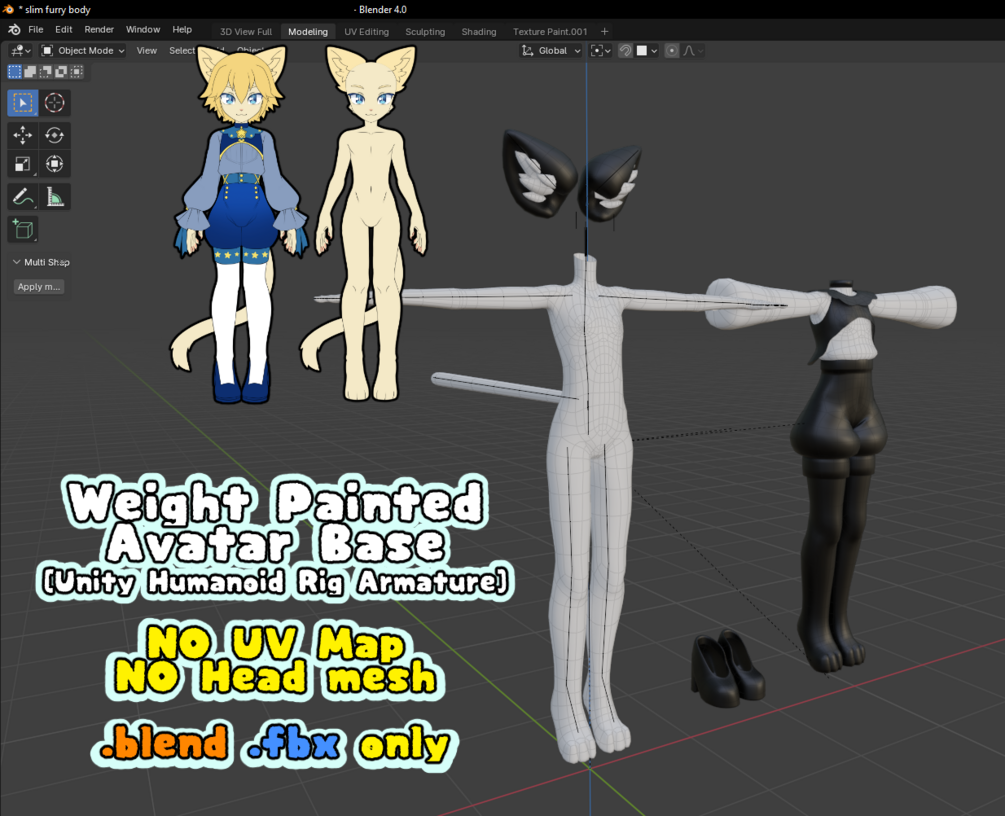The image size is (1005, 816).
Task: Switch to the Modeling workspace tab
Action: point(308,31)
